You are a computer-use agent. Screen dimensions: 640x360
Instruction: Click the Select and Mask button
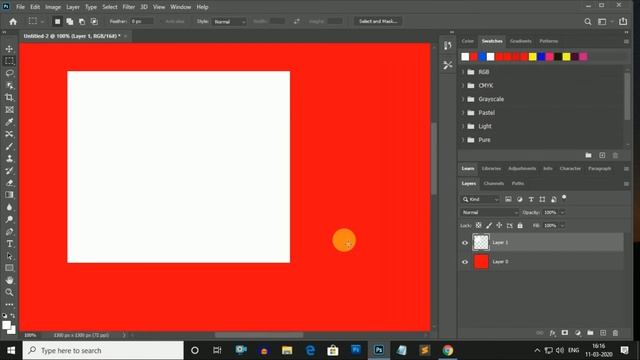click(x=378, y=21)
